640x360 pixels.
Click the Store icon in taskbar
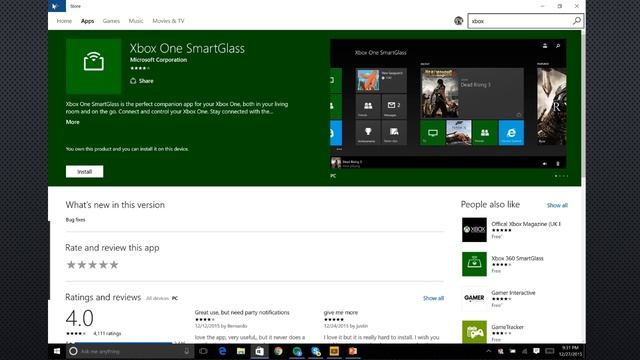pos(260,351)
